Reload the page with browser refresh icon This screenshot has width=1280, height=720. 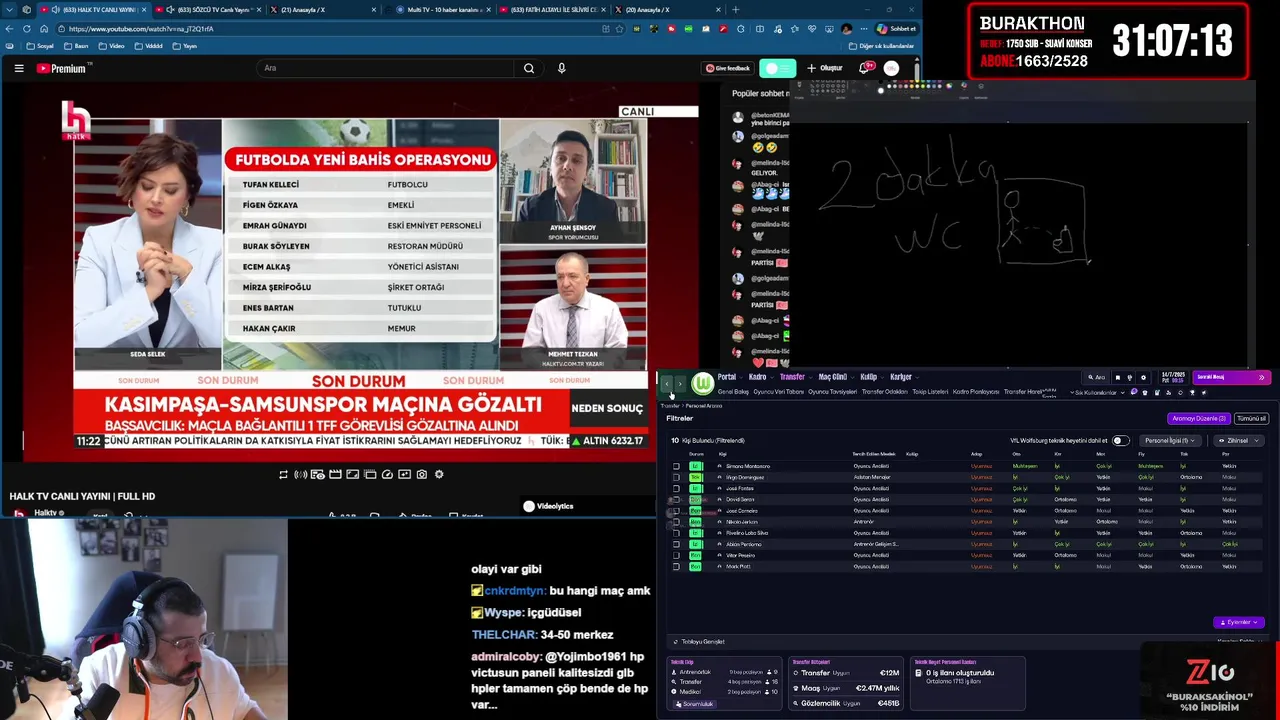pyautogui.click(x=27, y=28)
